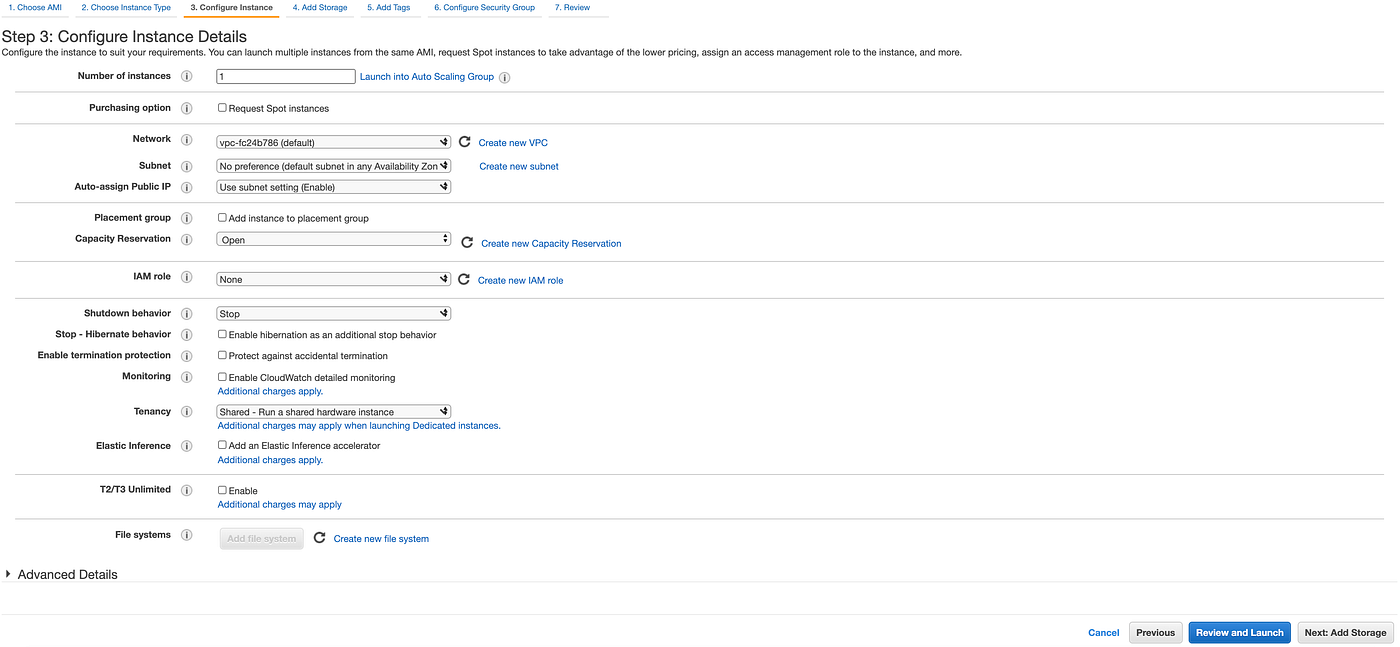Open the Purchasing option info tooltip
The height and width of the screenshot is (647, 1400).
(x=187, y=108)
